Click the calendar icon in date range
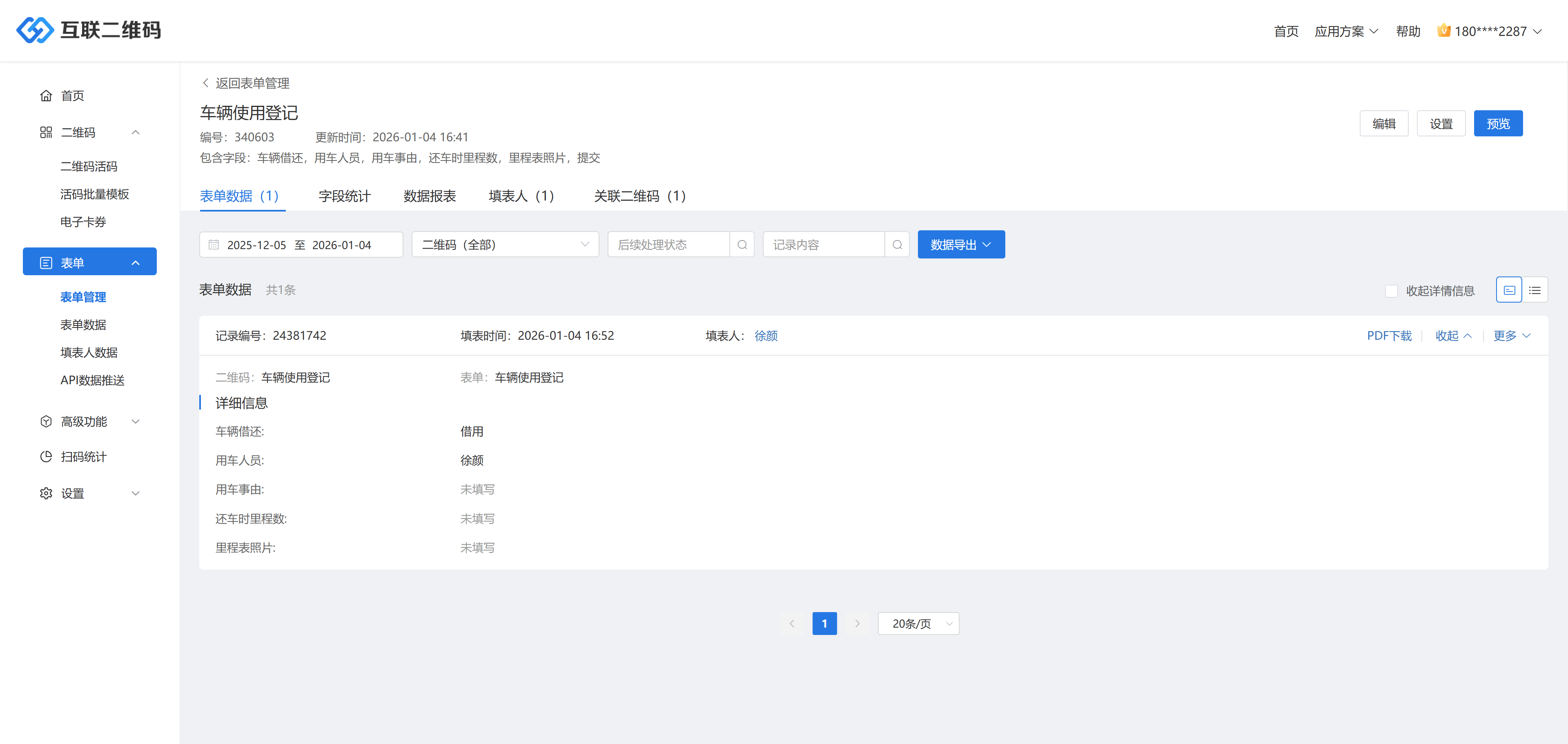 (214, 245)
